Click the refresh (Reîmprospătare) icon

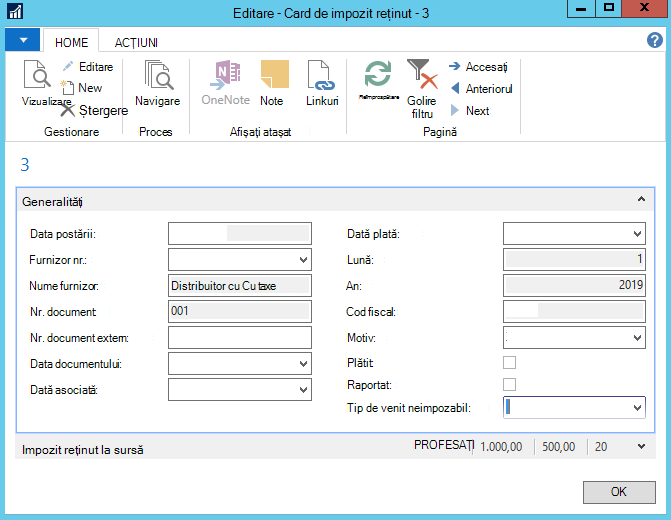click(378, 74)
